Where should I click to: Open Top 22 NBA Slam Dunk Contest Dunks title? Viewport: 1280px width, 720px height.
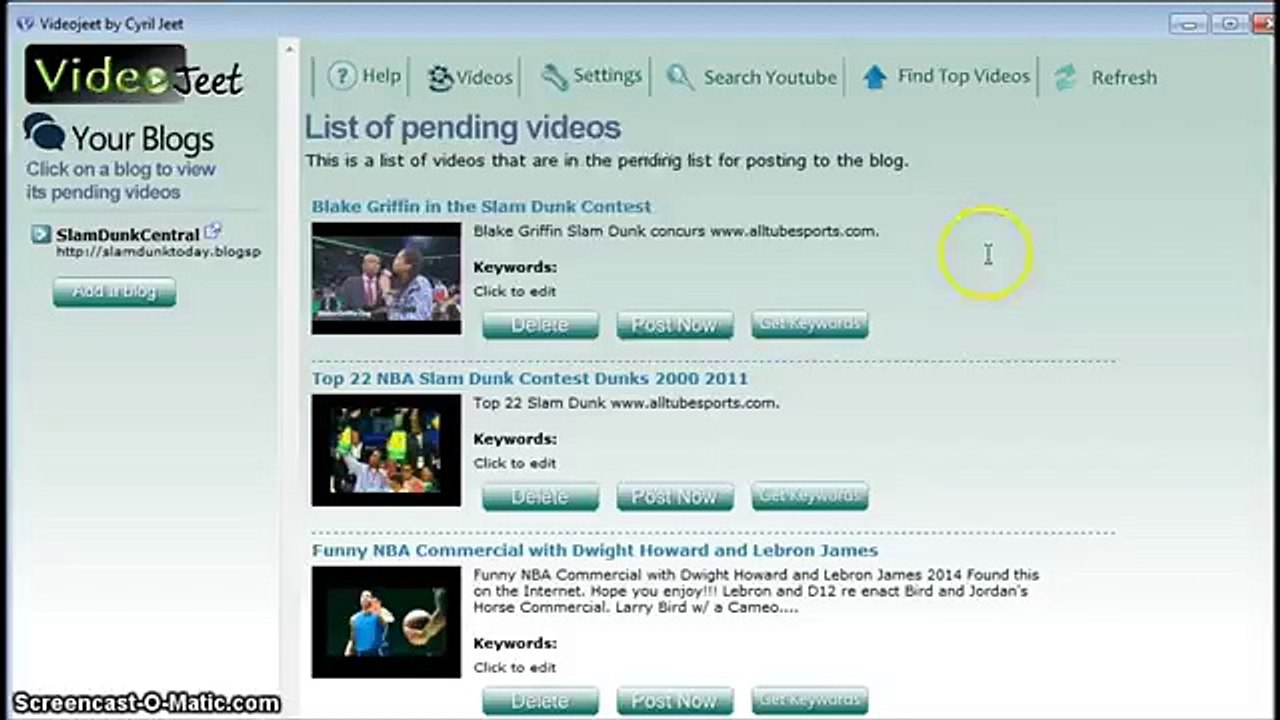[x=530, y=379]
